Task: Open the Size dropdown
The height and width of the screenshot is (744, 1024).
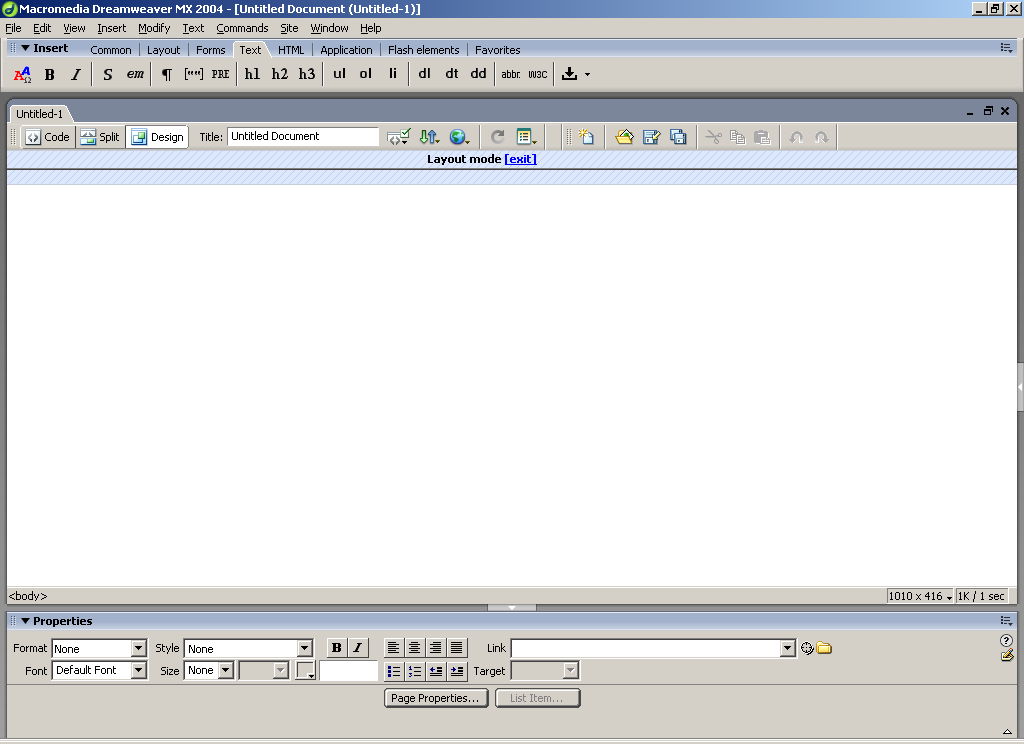Action: [x=225, y=670]
